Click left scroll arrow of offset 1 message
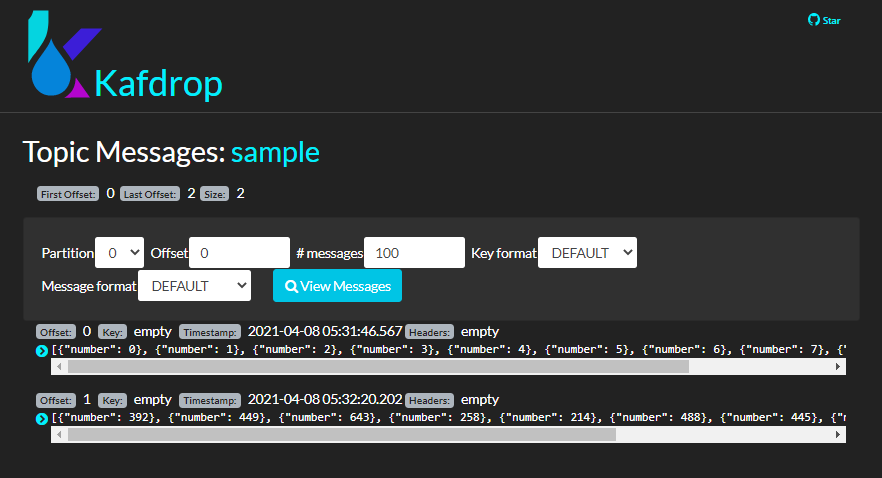The width and height of the screenshot is (882, 478). click(x=59, y=435)
